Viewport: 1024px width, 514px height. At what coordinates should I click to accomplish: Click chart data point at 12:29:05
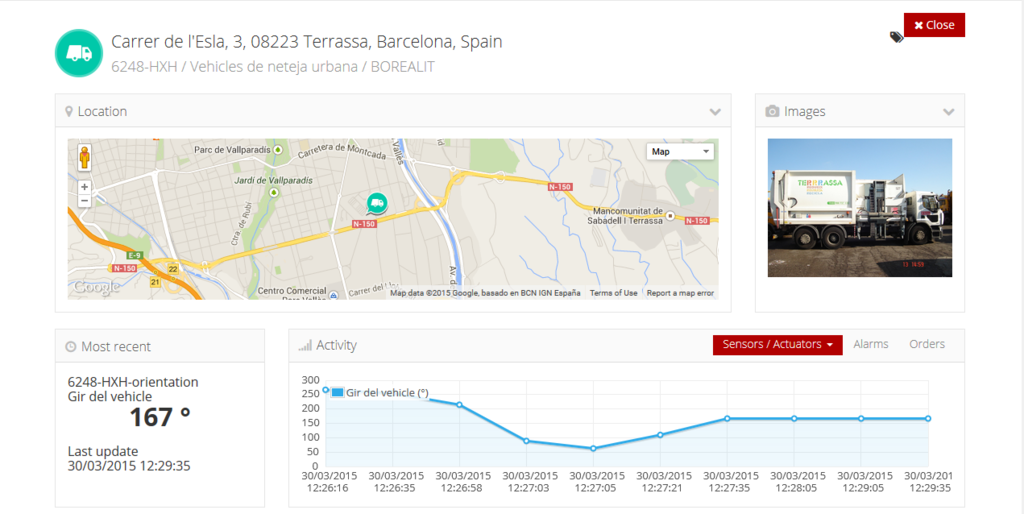click(x=861, y=419)
